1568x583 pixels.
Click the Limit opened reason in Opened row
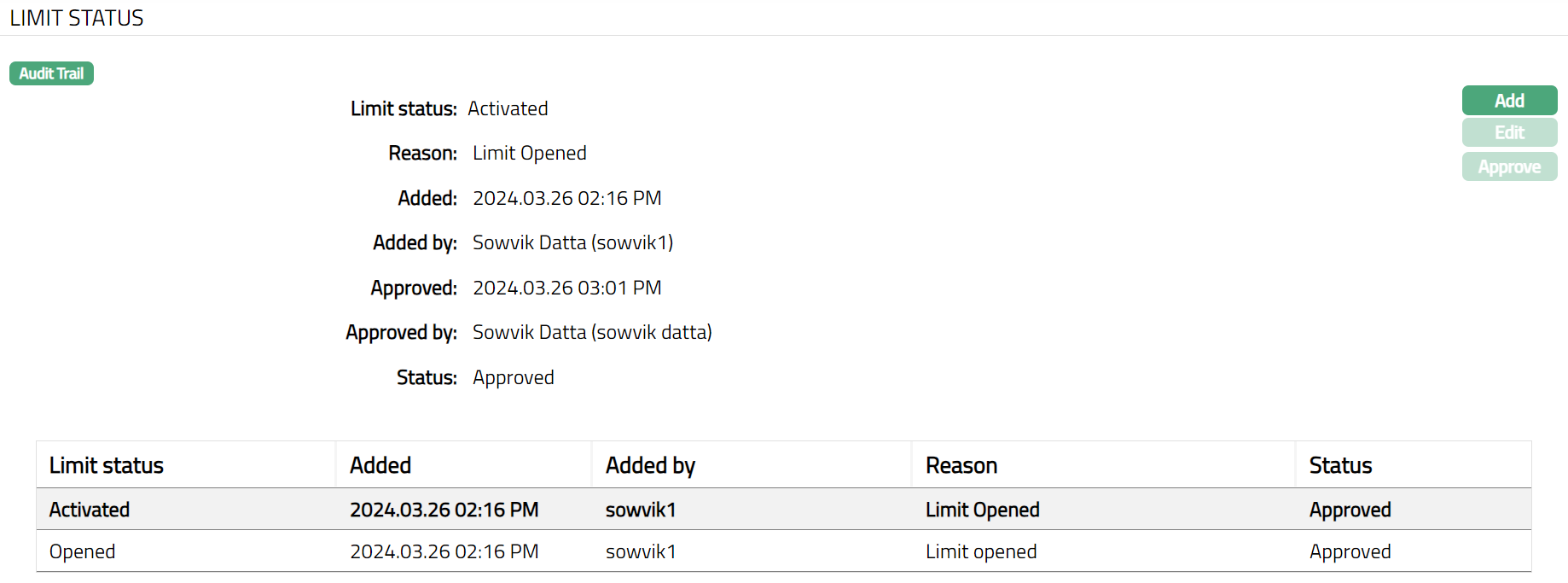[x=981, y=551]
